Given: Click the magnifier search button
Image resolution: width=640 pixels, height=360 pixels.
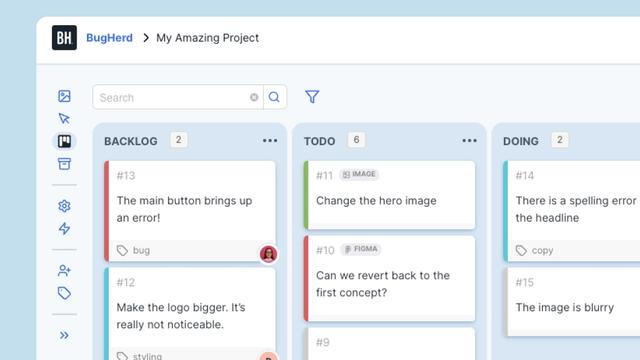Looking at the screenshot, I should [274, 97].
